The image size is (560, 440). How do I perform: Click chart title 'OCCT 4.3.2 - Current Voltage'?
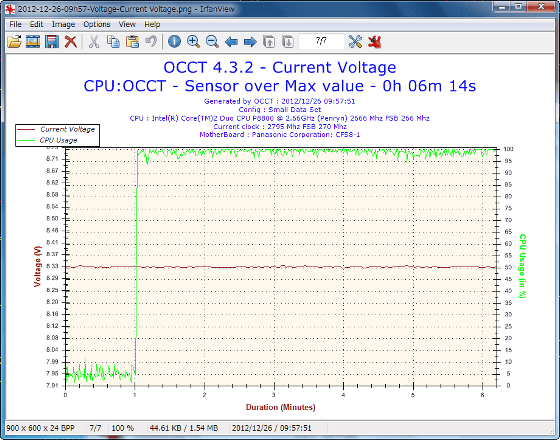pyautogui.click(x=280, y=67)
